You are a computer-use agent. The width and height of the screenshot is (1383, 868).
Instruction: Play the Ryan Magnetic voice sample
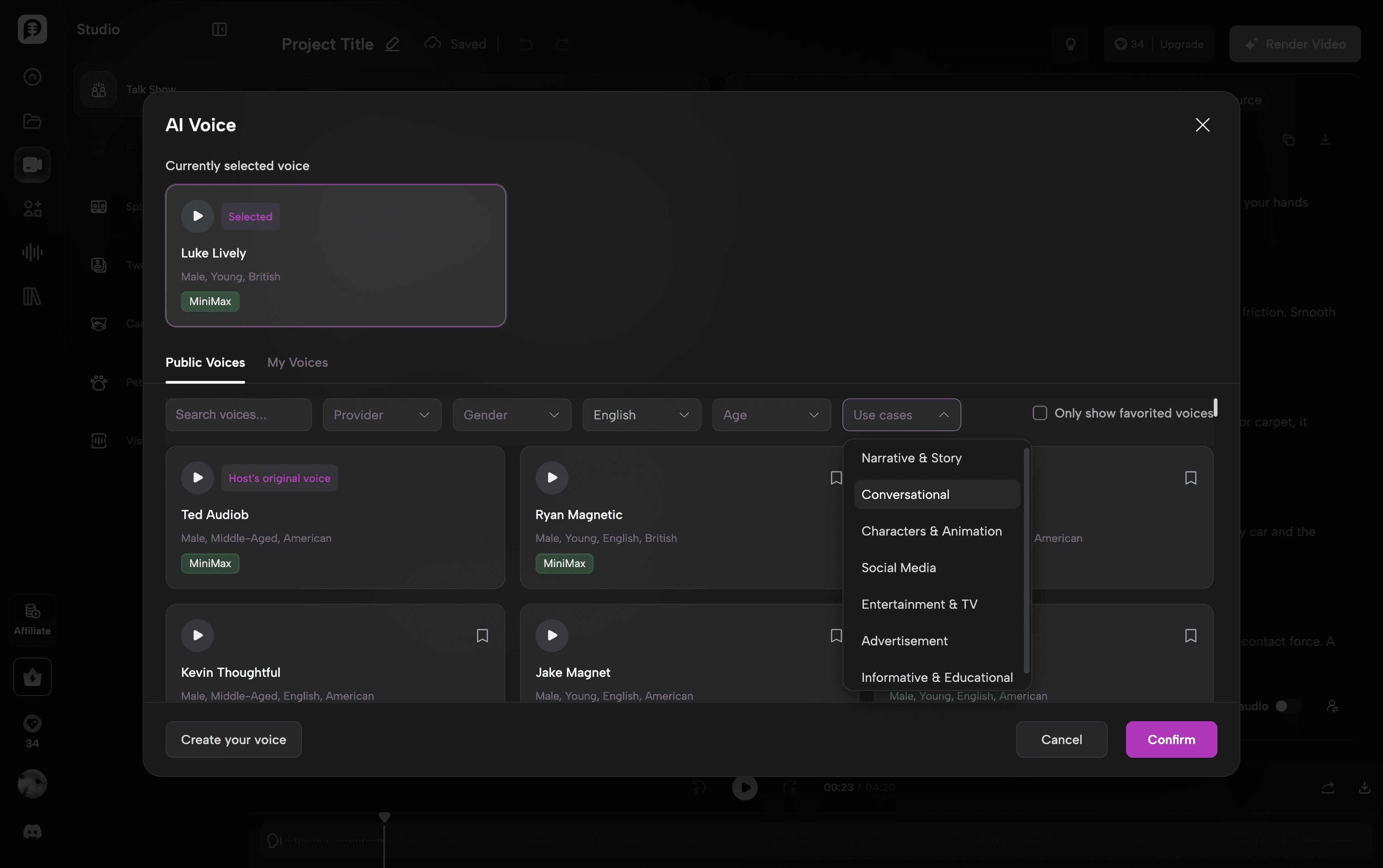552,477
